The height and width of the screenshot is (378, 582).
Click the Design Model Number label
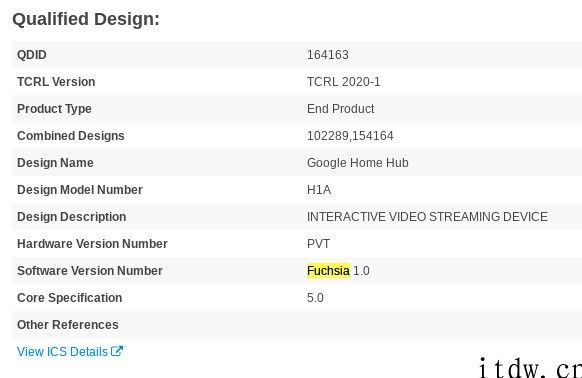80,190
